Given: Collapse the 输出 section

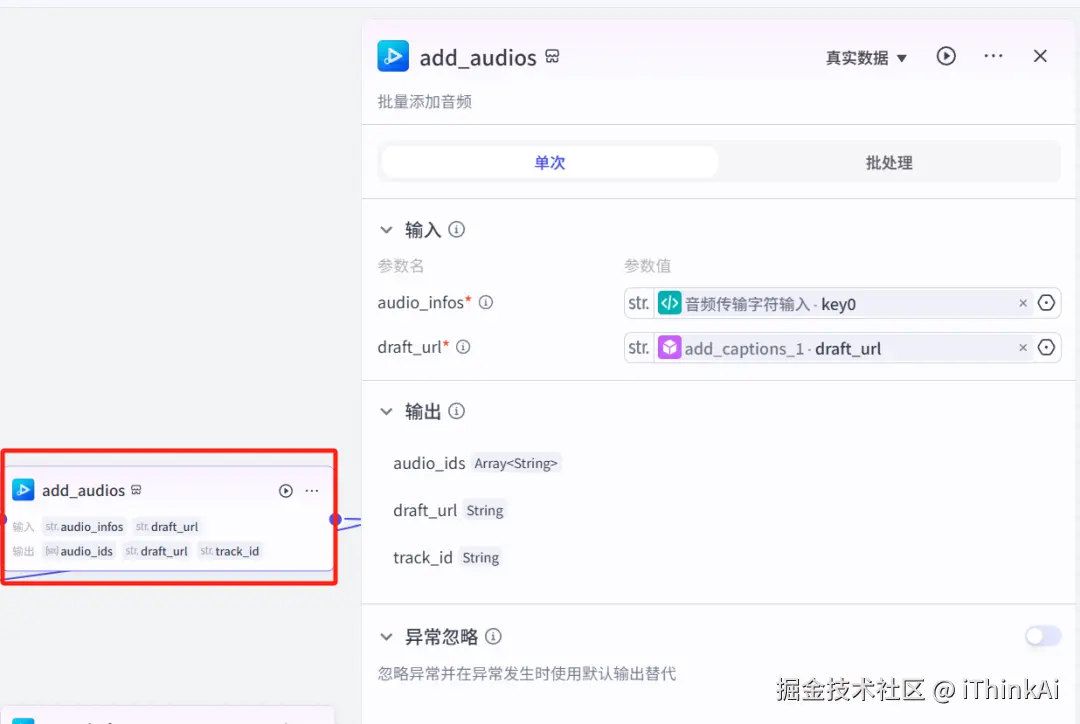Looking at the screenshot, I should [x=388, y=410].
